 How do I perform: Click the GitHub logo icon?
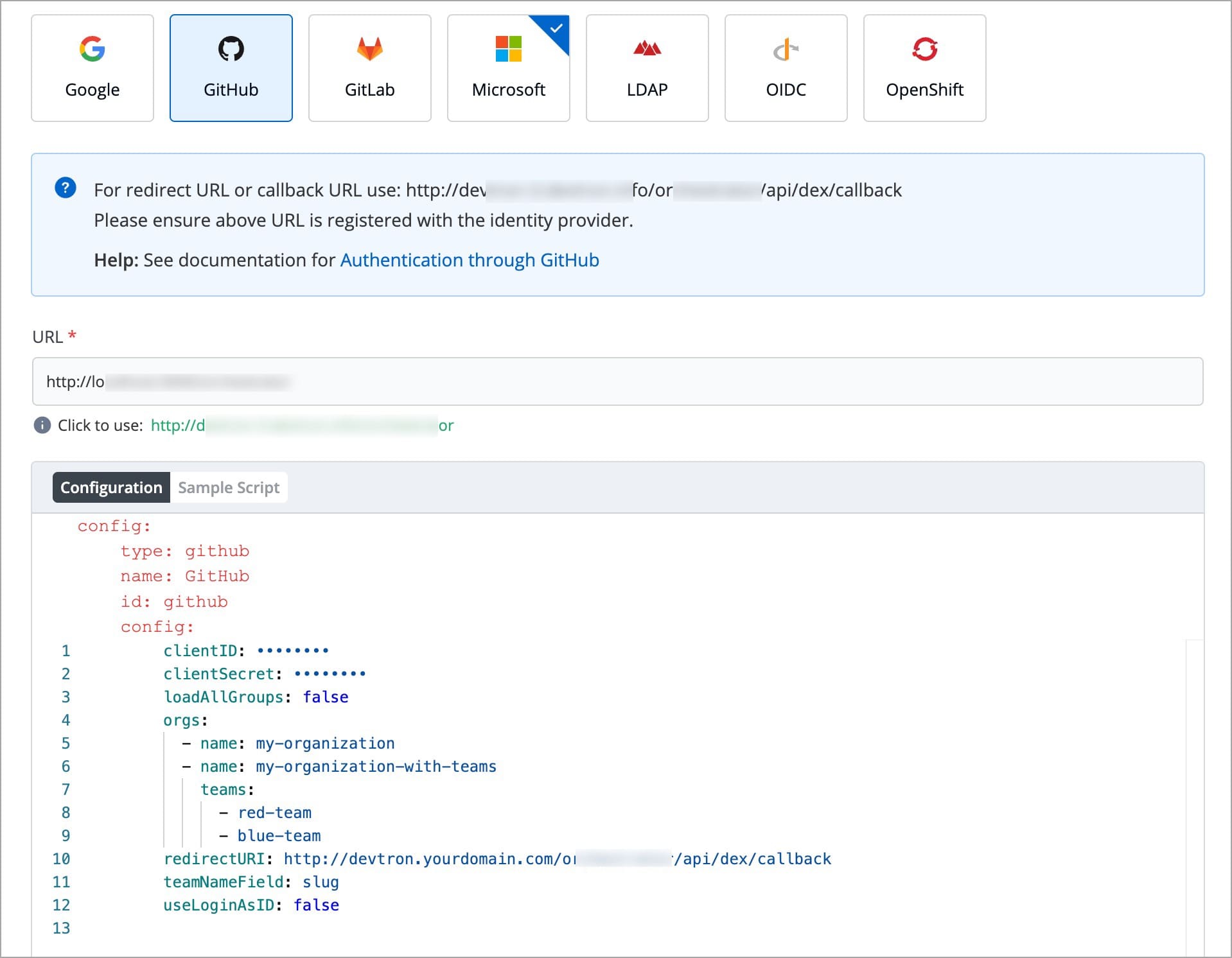coord(231,49)
